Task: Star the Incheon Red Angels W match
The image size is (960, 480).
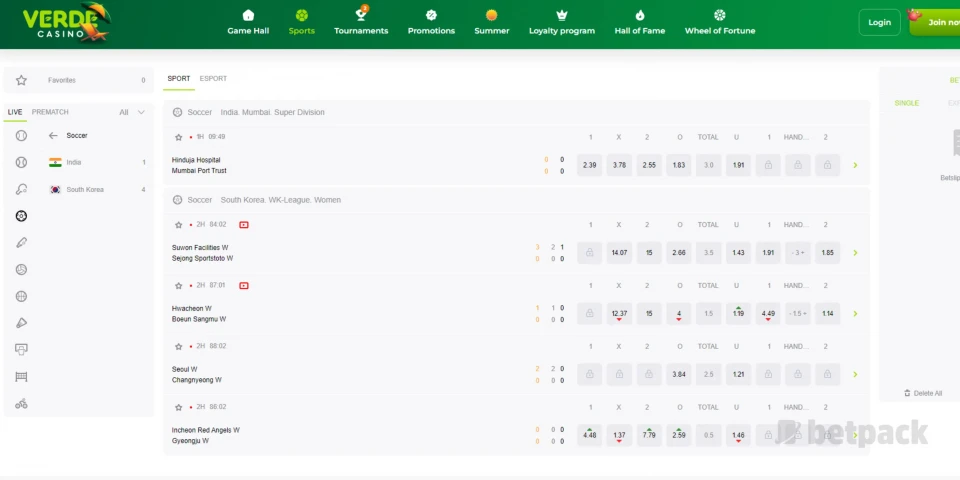Action: point(179,408)
